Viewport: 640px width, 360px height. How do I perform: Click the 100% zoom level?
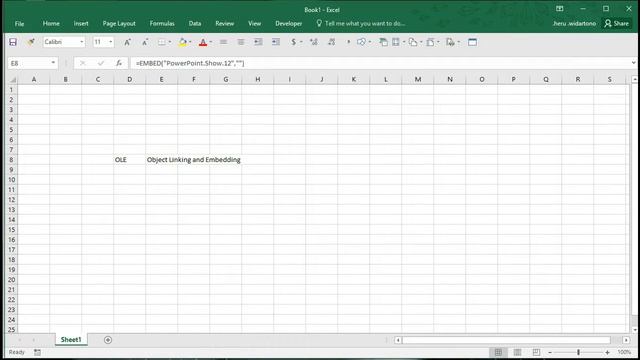pyautogui.click(x=624, y=352)
